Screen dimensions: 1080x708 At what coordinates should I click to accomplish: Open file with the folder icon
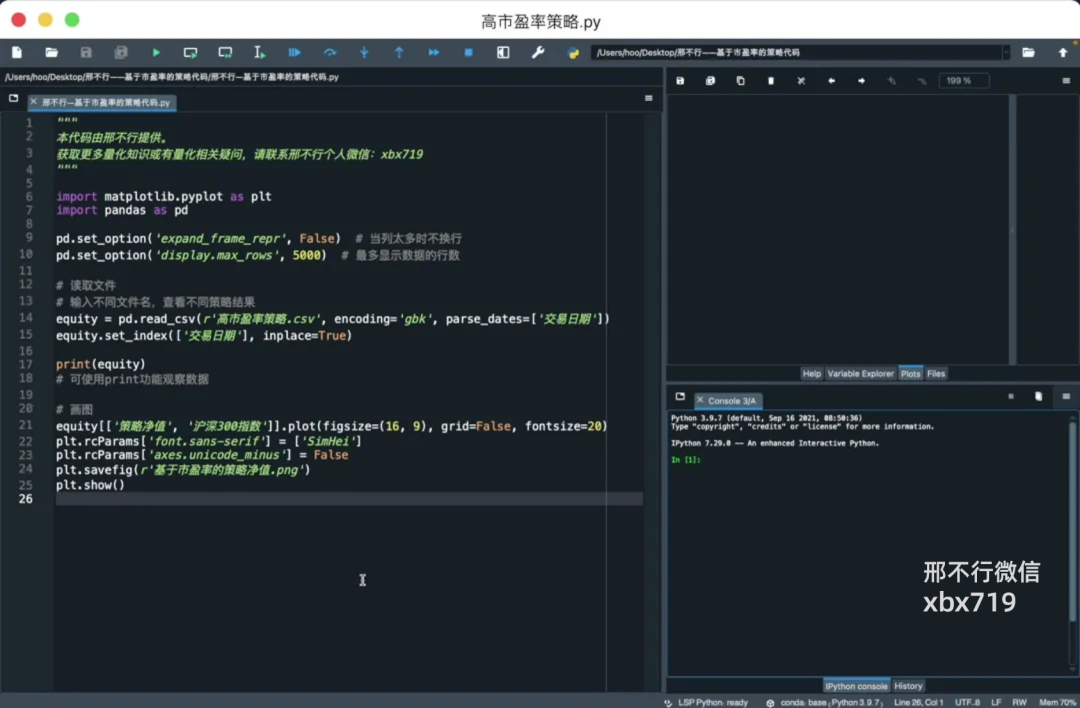(x=51, y=52)
